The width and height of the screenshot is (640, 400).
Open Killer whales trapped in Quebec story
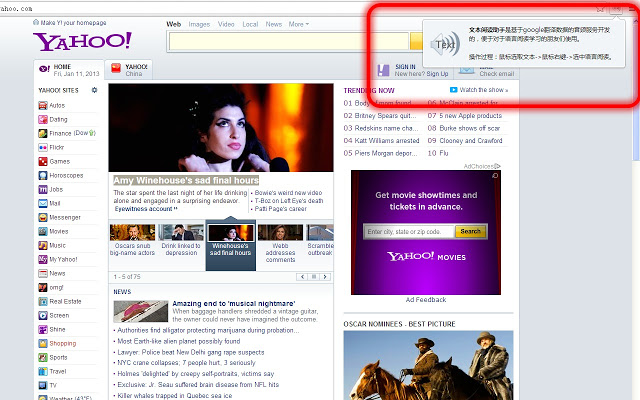[175, 396]
